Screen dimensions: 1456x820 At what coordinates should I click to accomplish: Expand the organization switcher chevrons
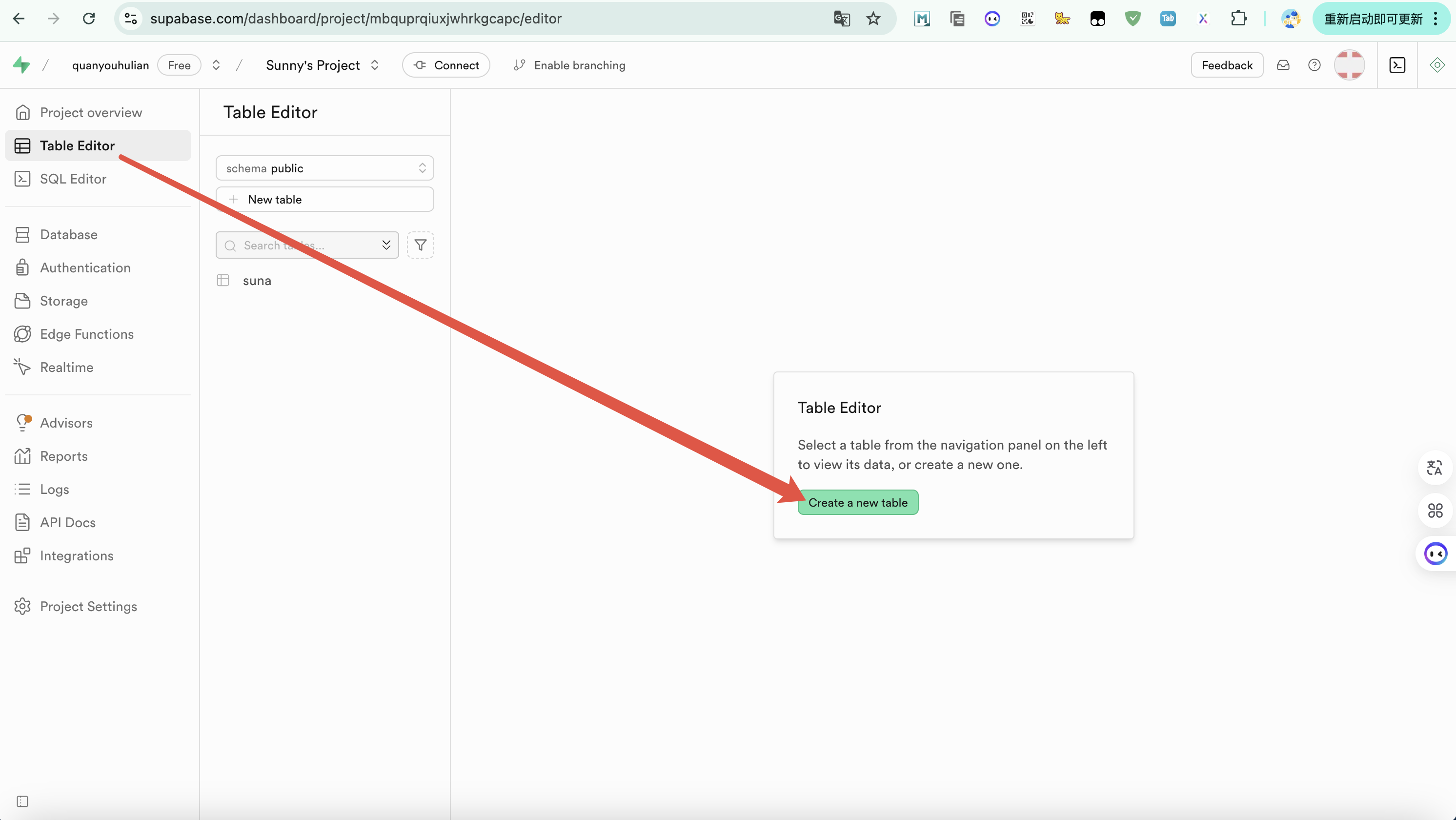(x=216, y=65)
